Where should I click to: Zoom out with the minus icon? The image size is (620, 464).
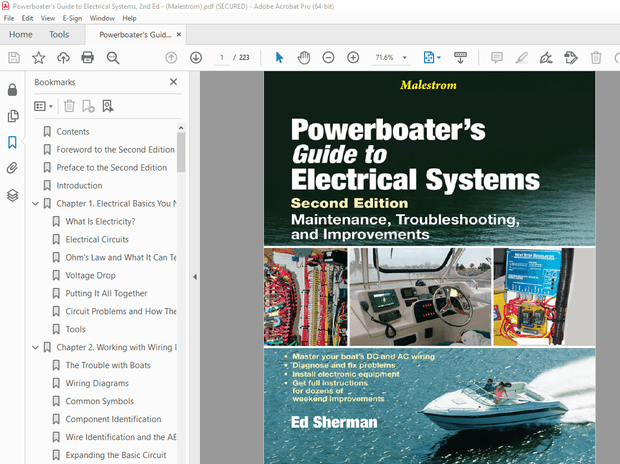[328, 58]
